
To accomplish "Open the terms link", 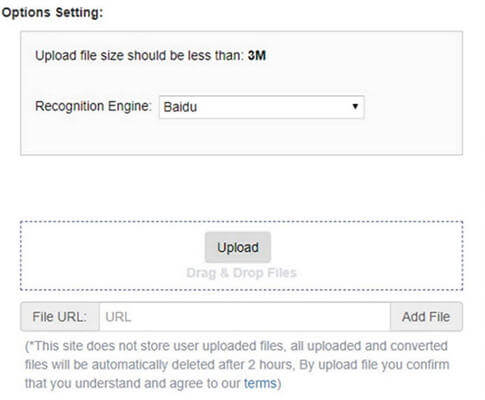I will [x=260, y=383].
